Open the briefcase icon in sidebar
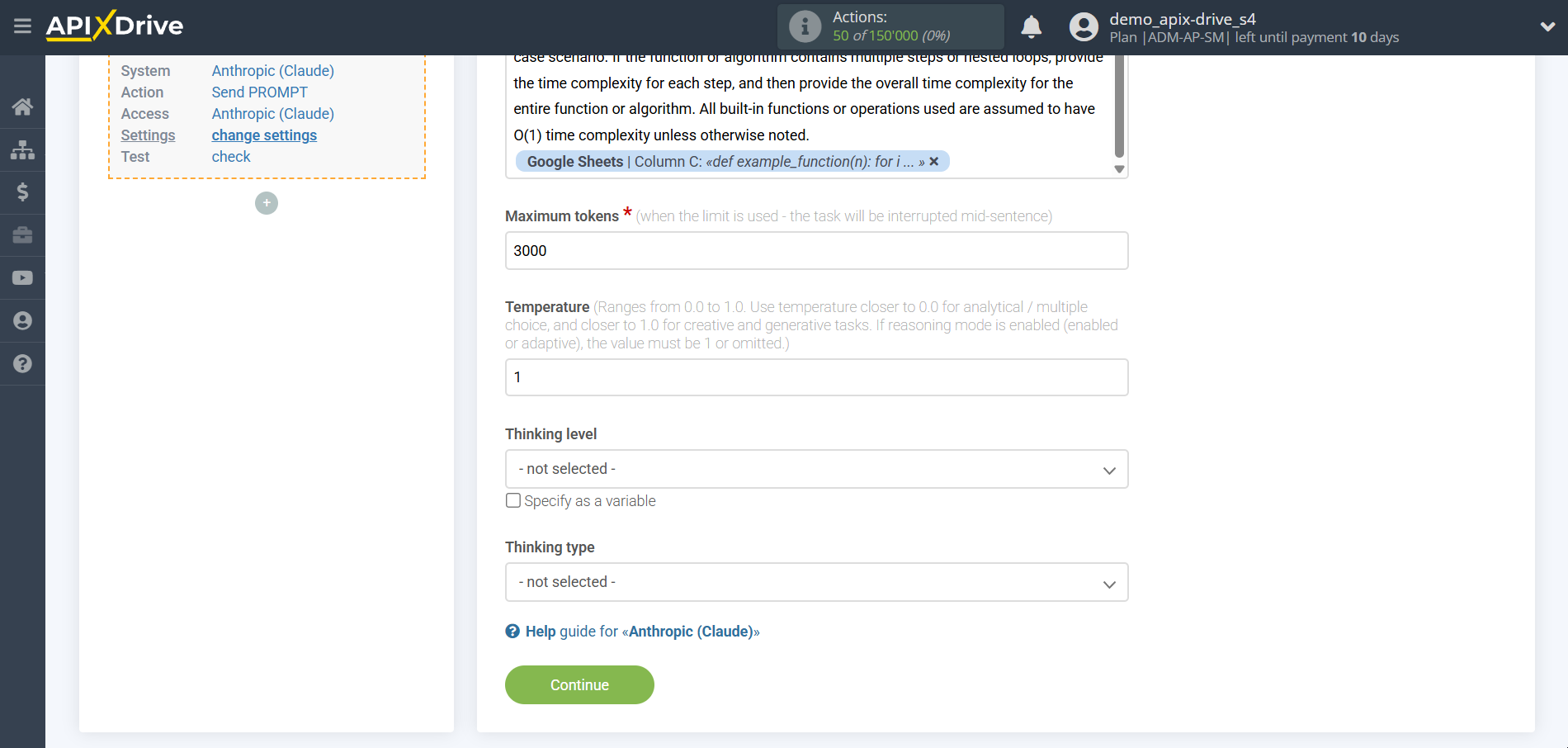 (x=22, y=235)
